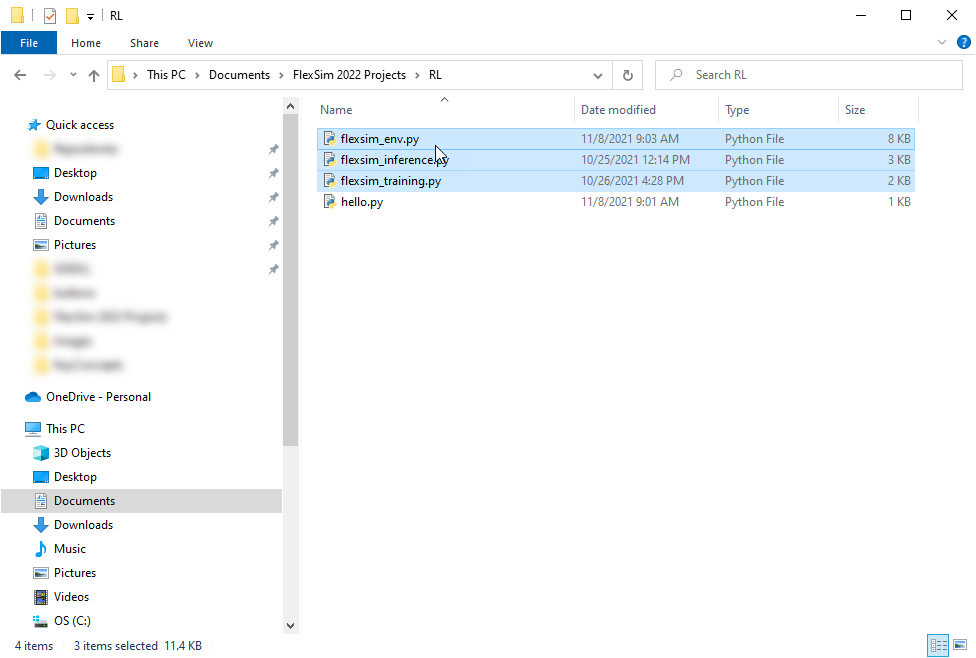This screenshot has height=658, width=976.
Task: Click the Back navigation arrow
Action: pos(20,75)
